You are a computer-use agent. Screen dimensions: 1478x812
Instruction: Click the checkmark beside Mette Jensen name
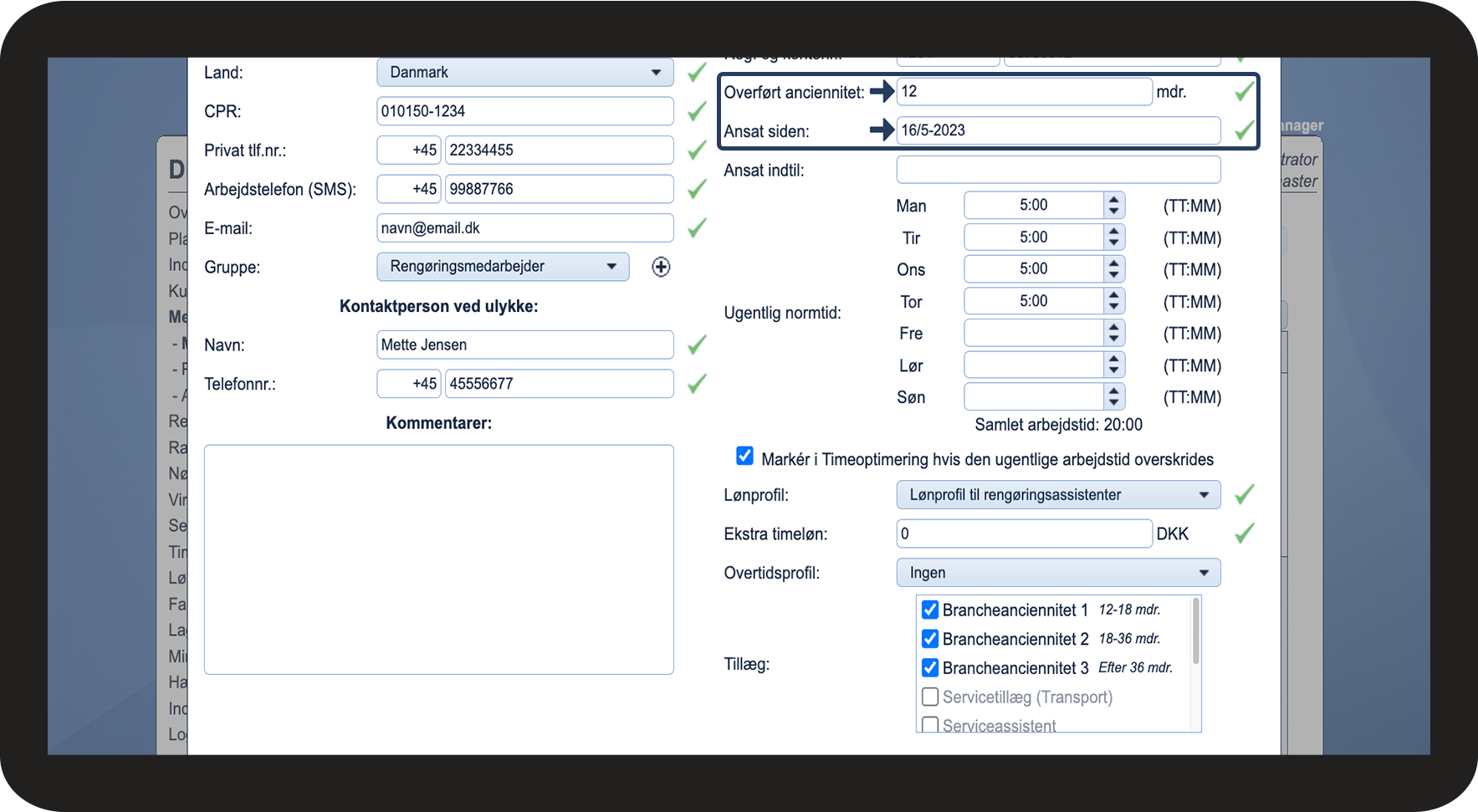[x=697, y=345]
